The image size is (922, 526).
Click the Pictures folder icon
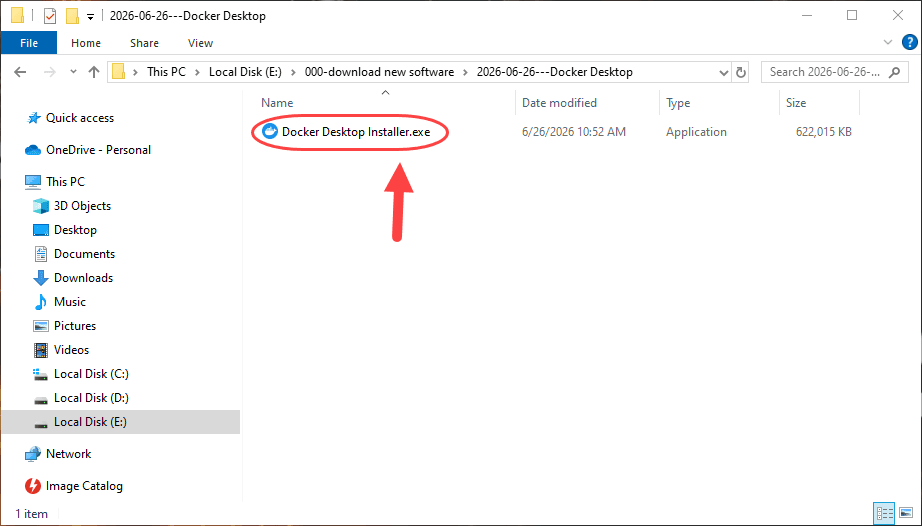coord(41,326)
